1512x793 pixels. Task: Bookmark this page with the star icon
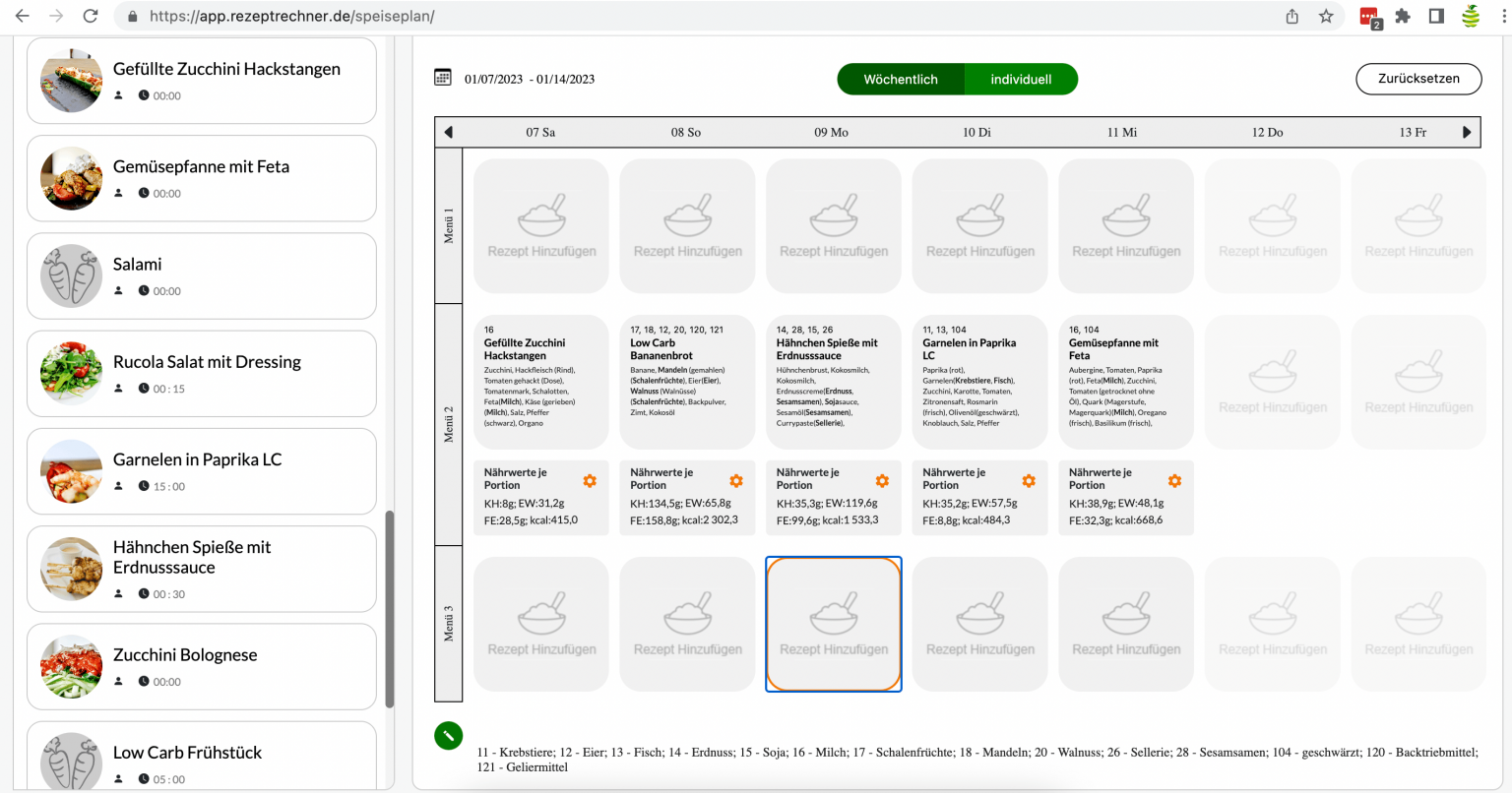click(1326, 16)
